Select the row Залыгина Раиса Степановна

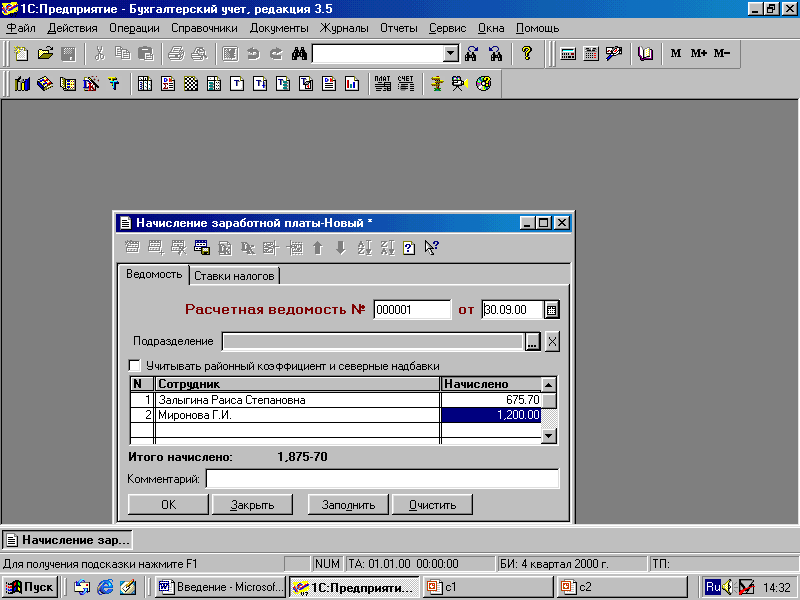tap(336, 399)
